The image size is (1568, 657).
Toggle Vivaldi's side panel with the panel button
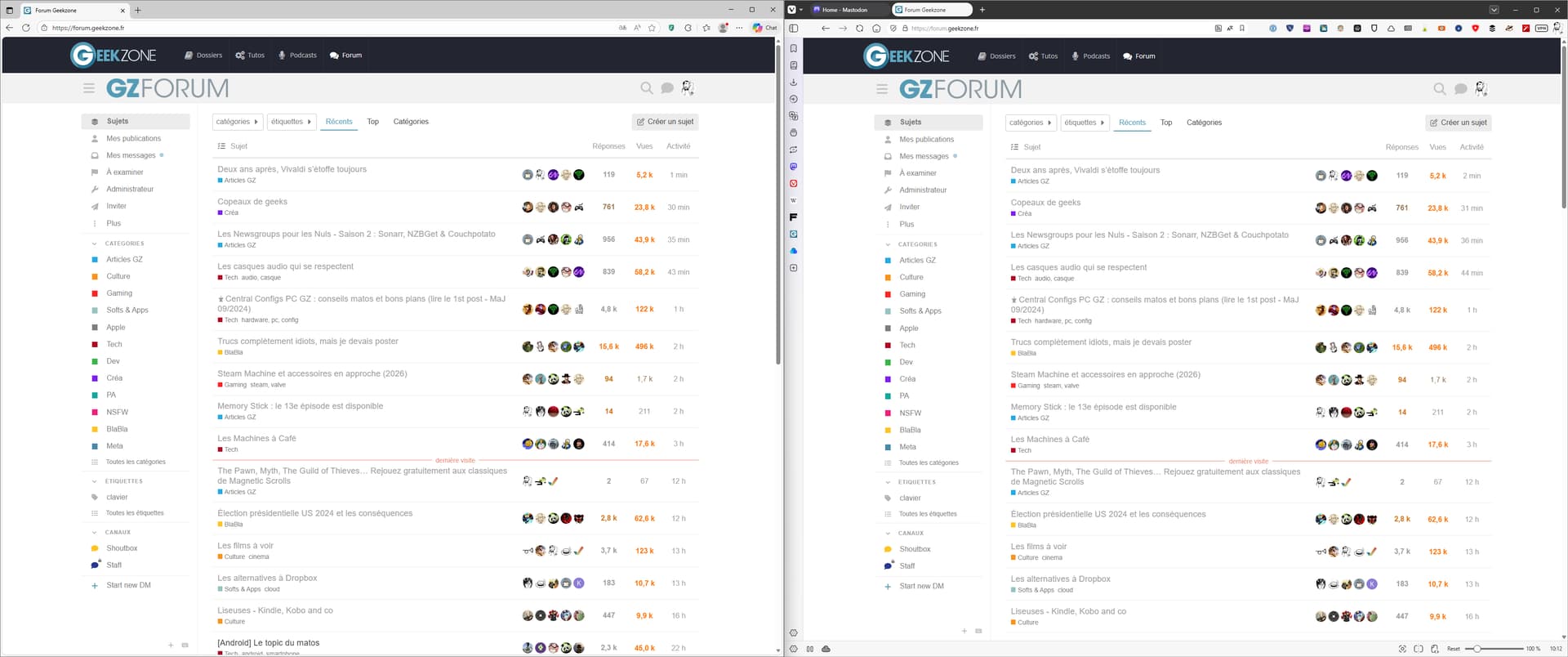[x=793, y=29]
